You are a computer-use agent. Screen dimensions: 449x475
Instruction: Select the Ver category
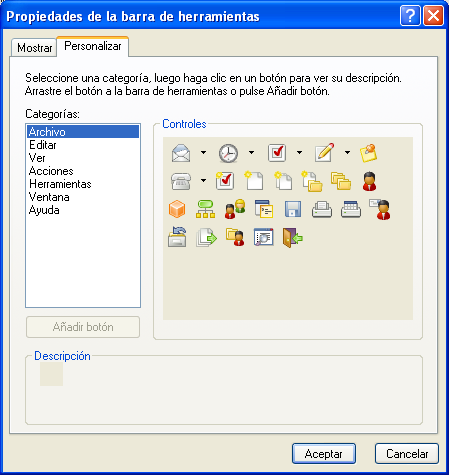[83, 158]
